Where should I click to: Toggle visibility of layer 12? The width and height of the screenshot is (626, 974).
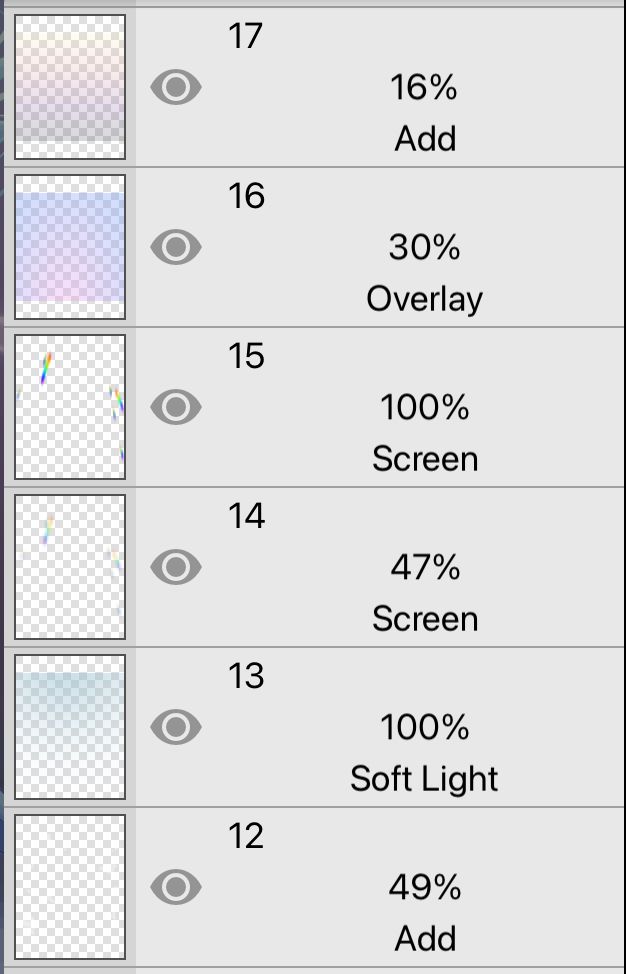(176, 886)
